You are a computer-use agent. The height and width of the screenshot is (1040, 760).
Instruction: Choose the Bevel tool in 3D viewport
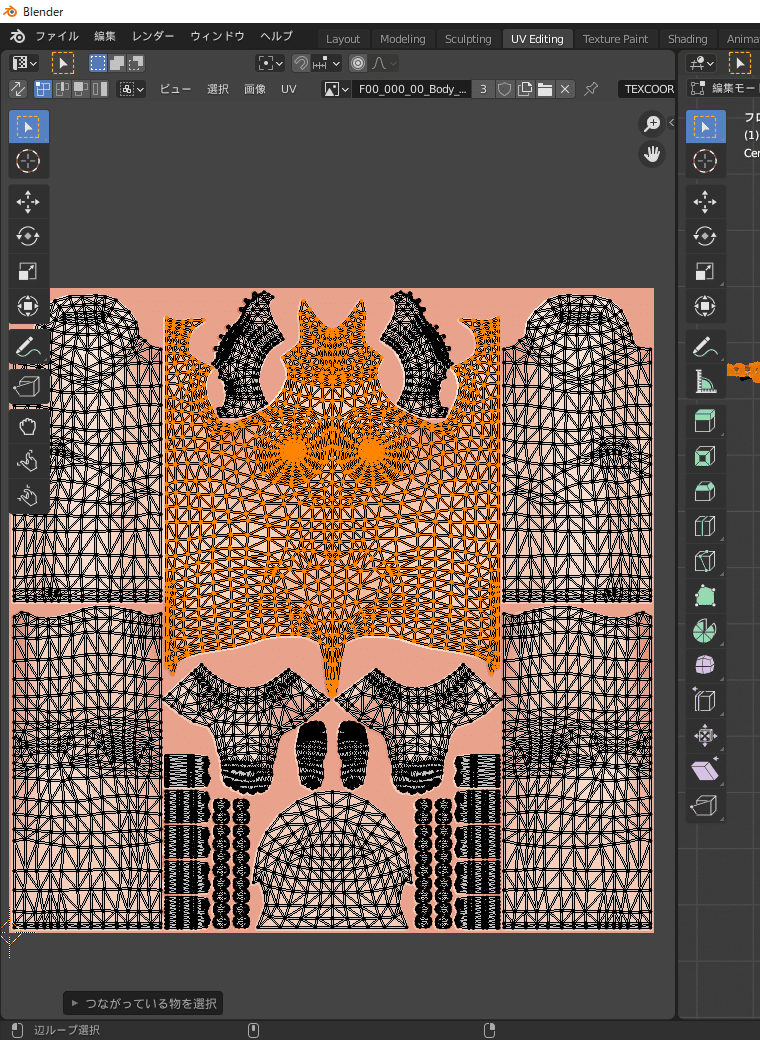coord(705,491)
